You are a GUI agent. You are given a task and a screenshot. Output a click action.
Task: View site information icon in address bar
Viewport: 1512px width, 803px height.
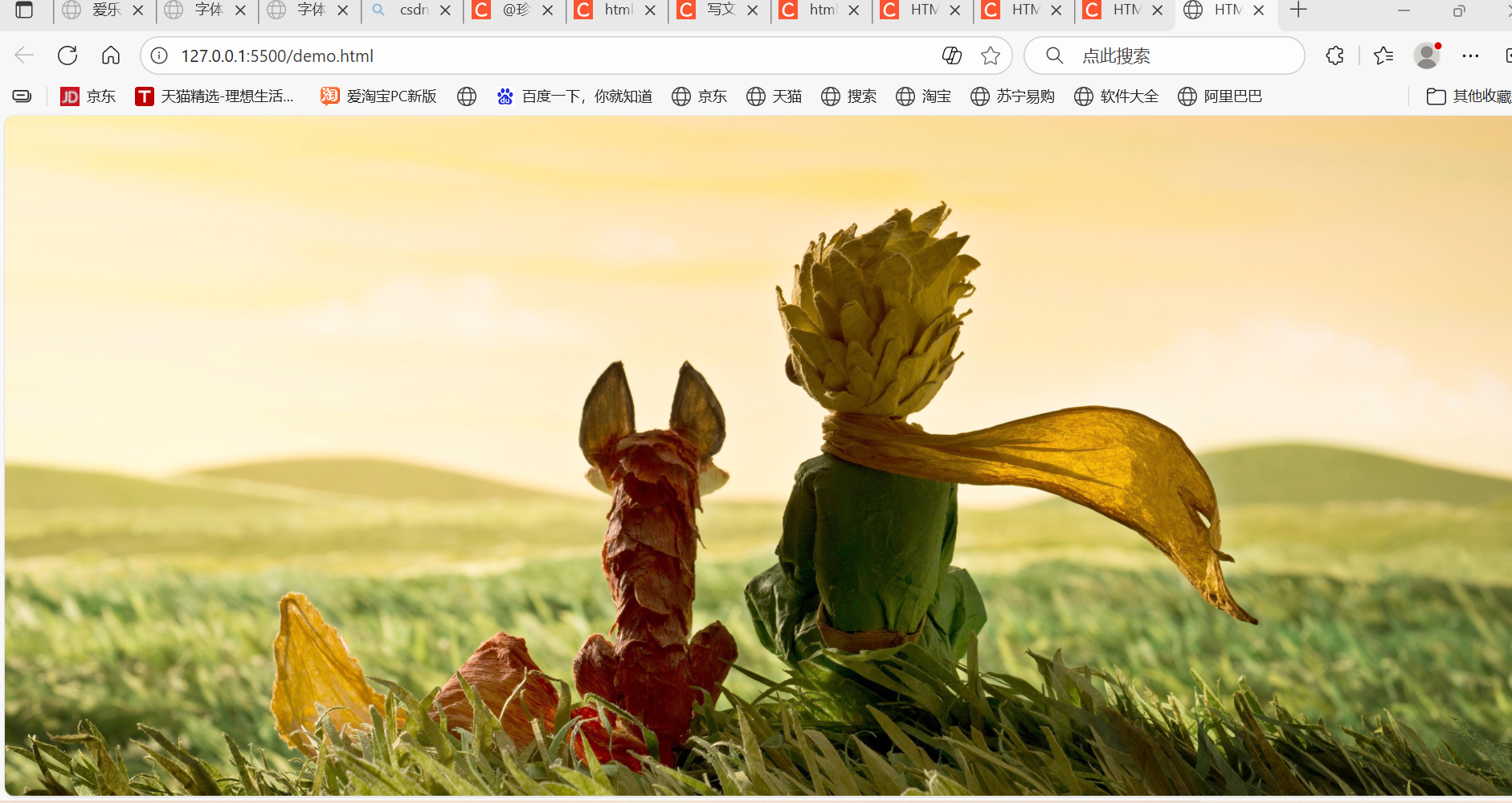(160, 55)
